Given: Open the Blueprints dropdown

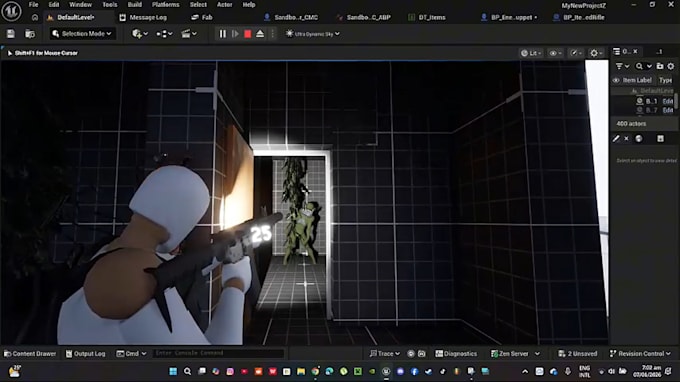Looking at the screenshot, I should (164, 34).
